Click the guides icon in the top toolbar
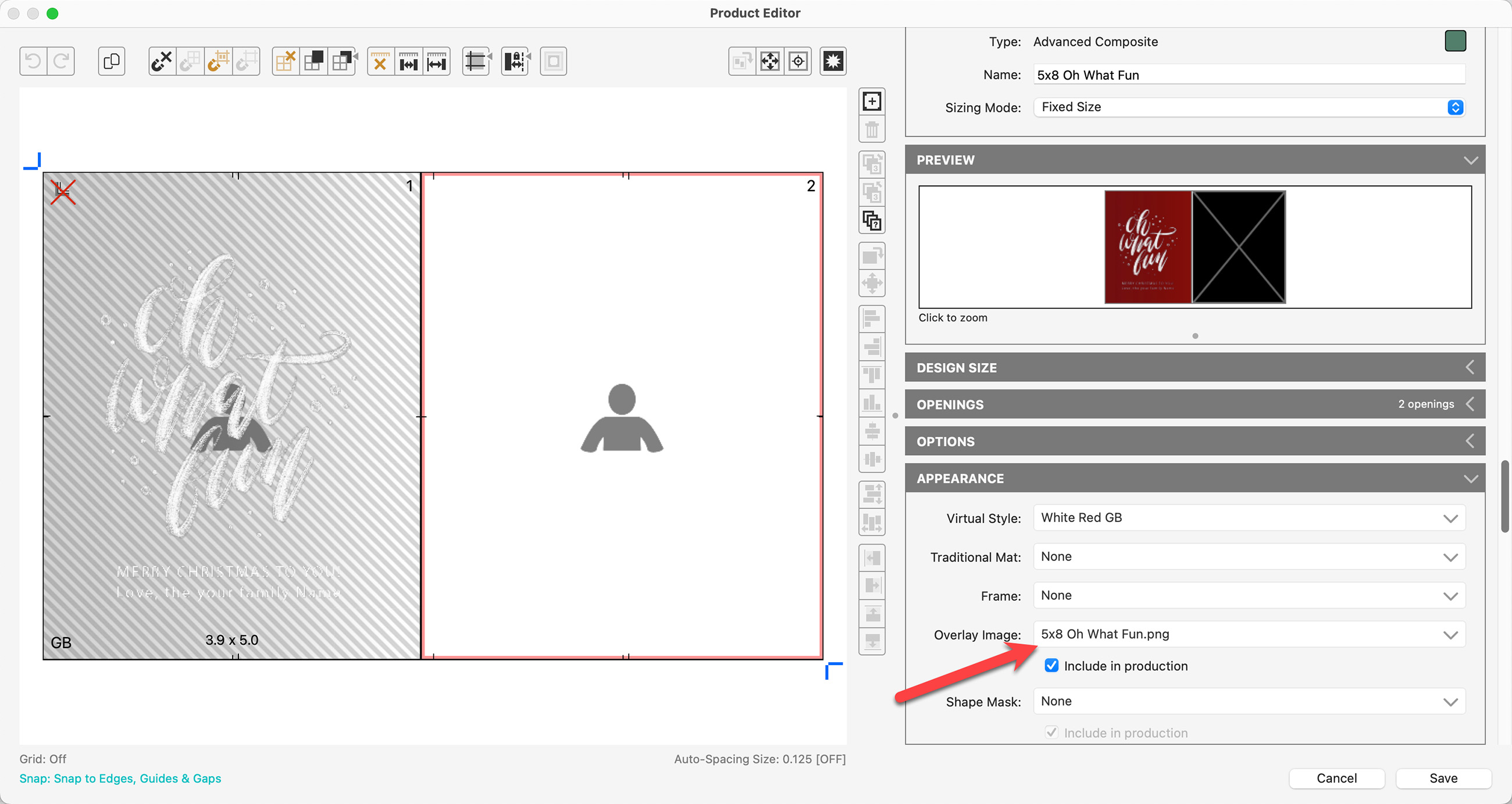This screenshot has height=804, width=1512. (x=476, y=61)
